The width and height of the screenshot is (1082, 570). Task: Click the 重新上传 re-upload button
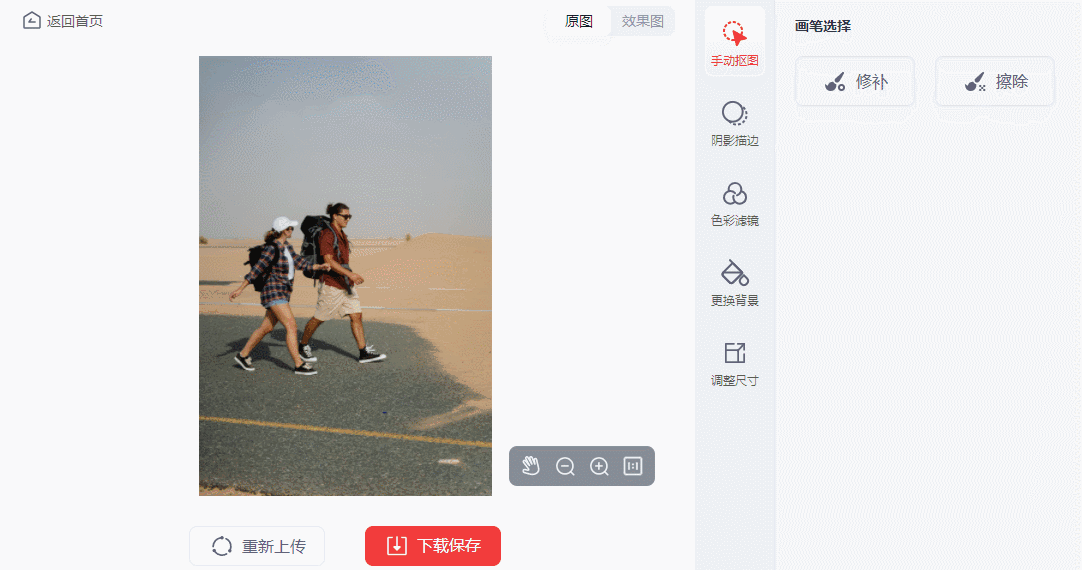click(x=257, y=546)
